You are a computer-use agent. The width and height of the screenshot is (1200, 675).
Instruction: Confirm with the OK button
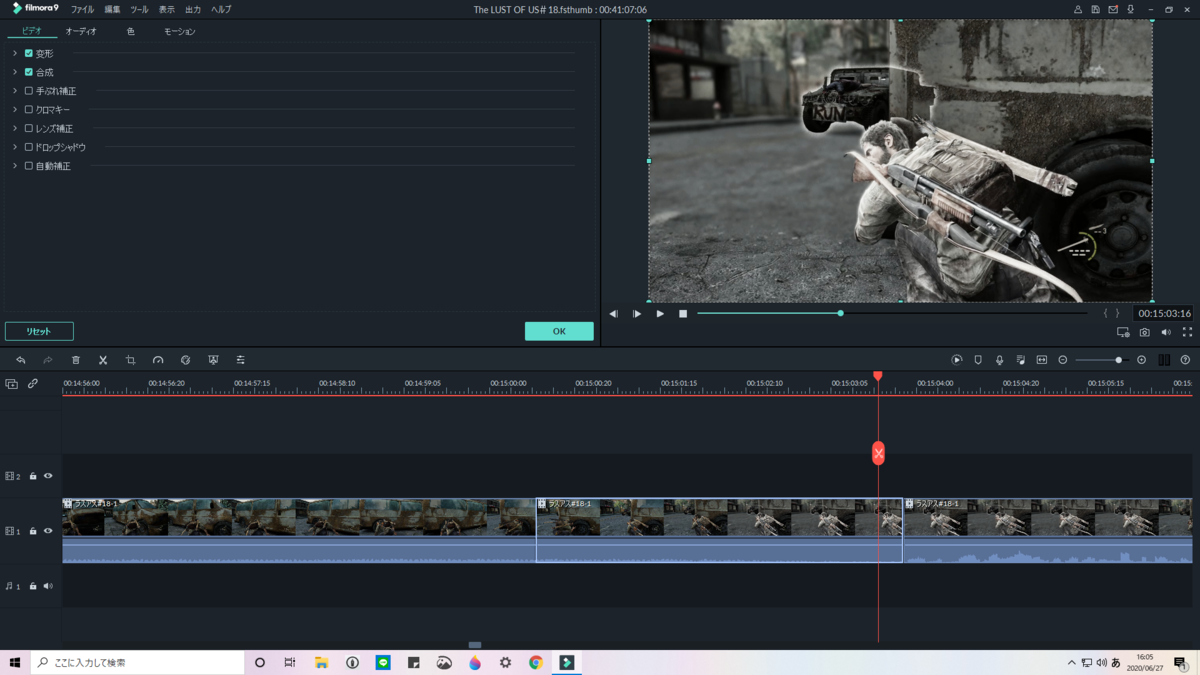pos(559,331)
